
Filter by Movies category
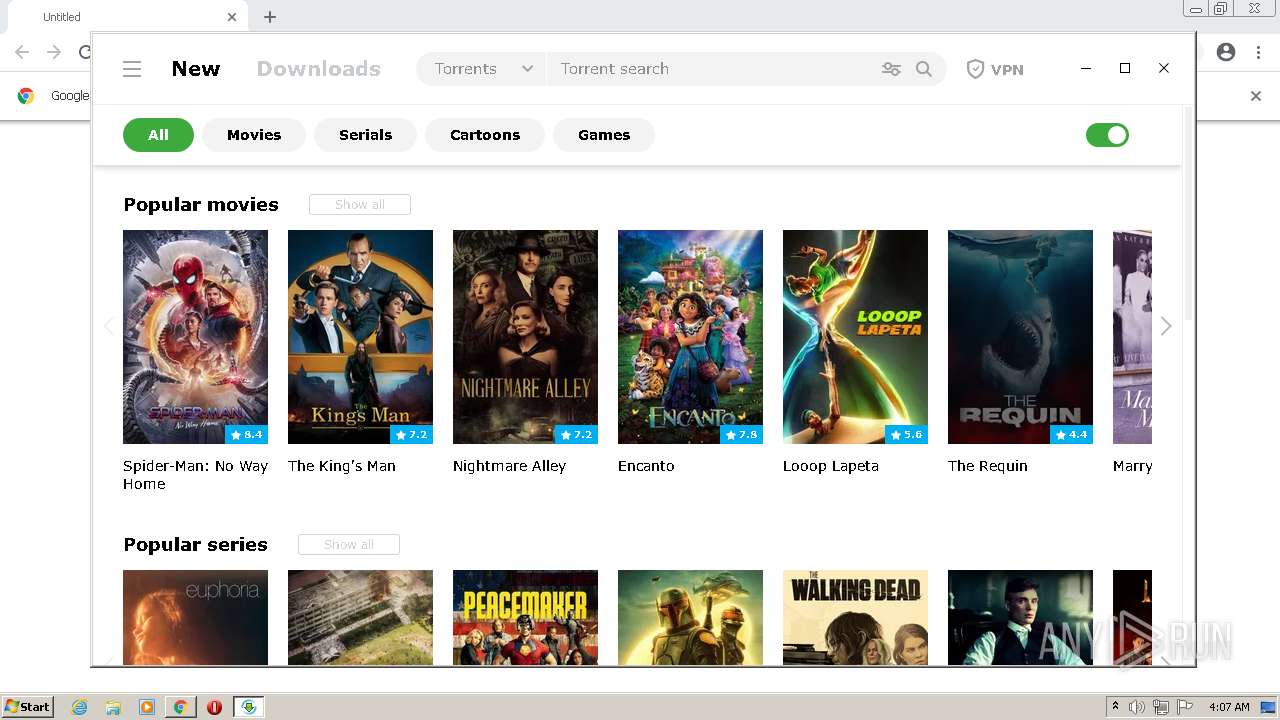click(254, 135)
